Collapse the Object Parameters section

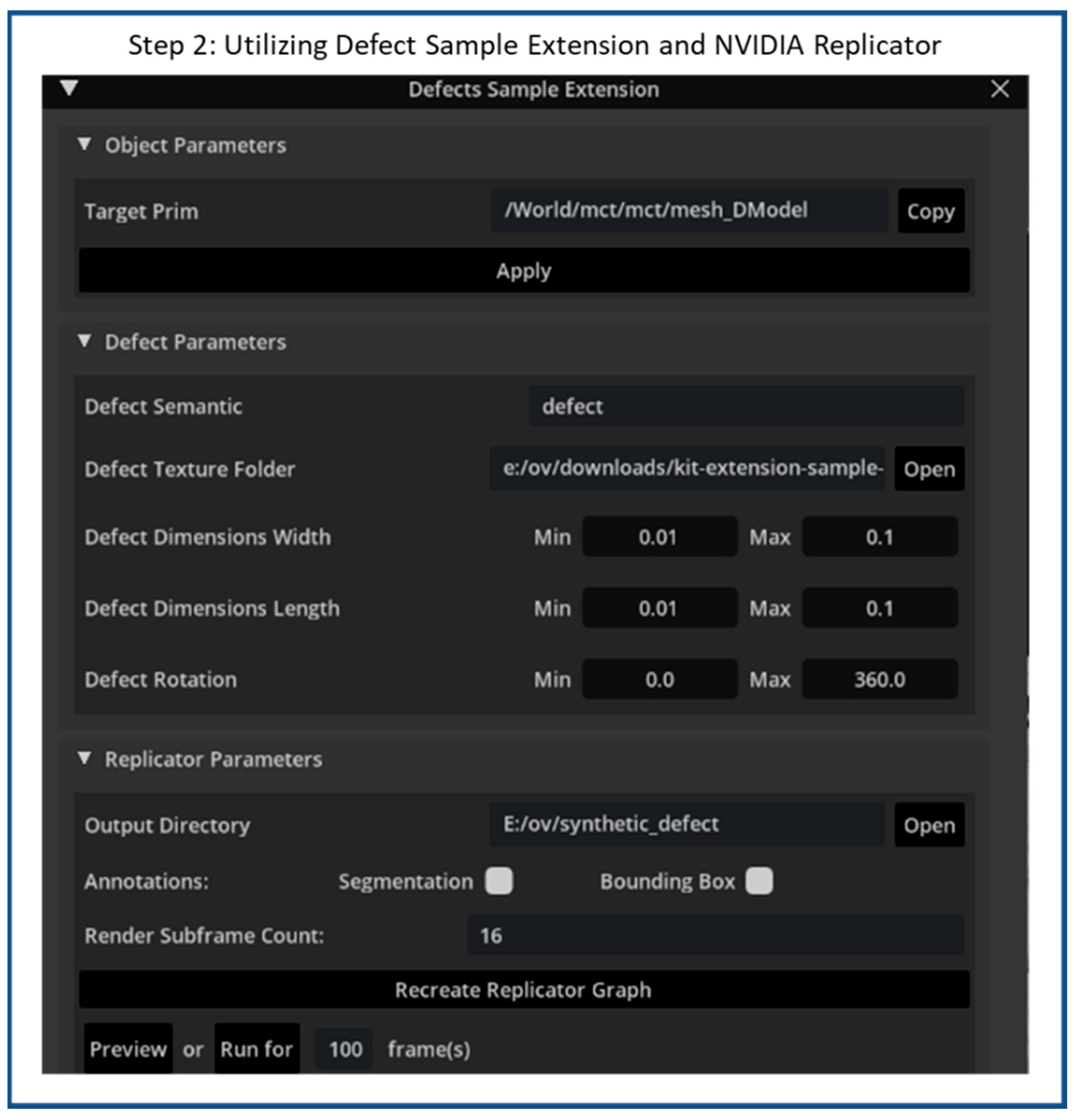click(84, 144)
